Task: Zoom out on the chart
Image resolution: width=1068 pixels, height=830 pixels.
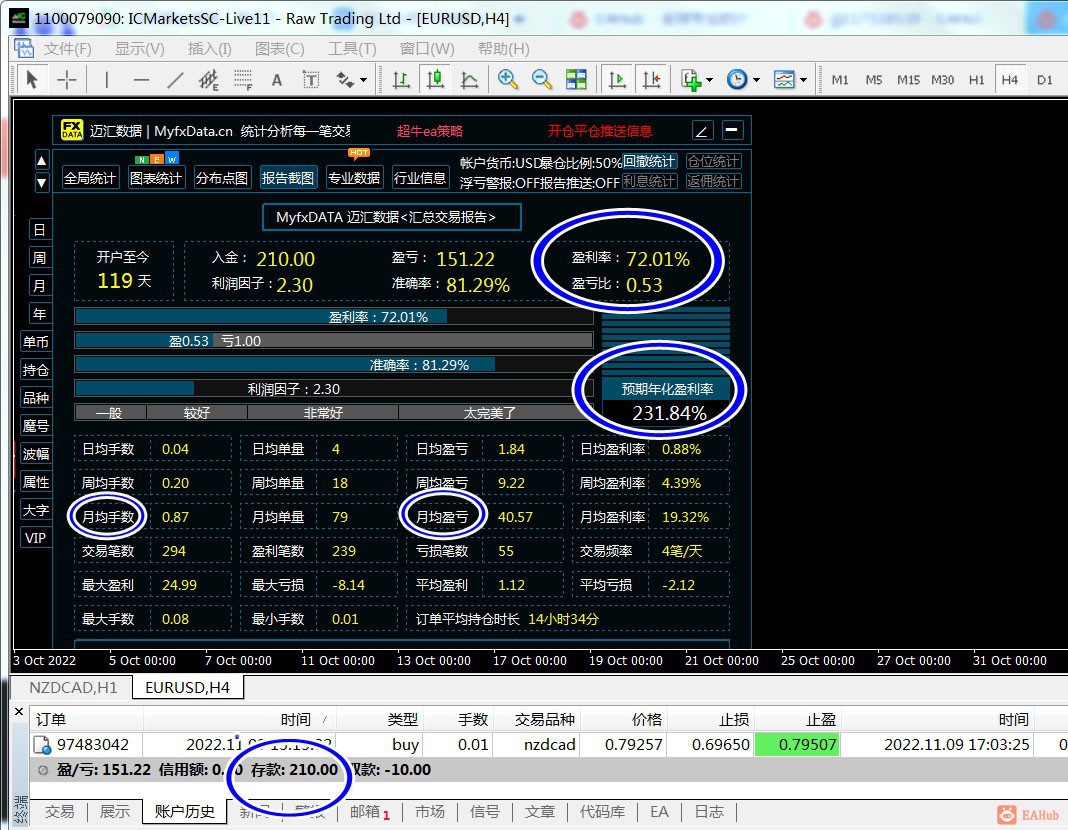Action: pyautogui.click(x=541, y=80)
